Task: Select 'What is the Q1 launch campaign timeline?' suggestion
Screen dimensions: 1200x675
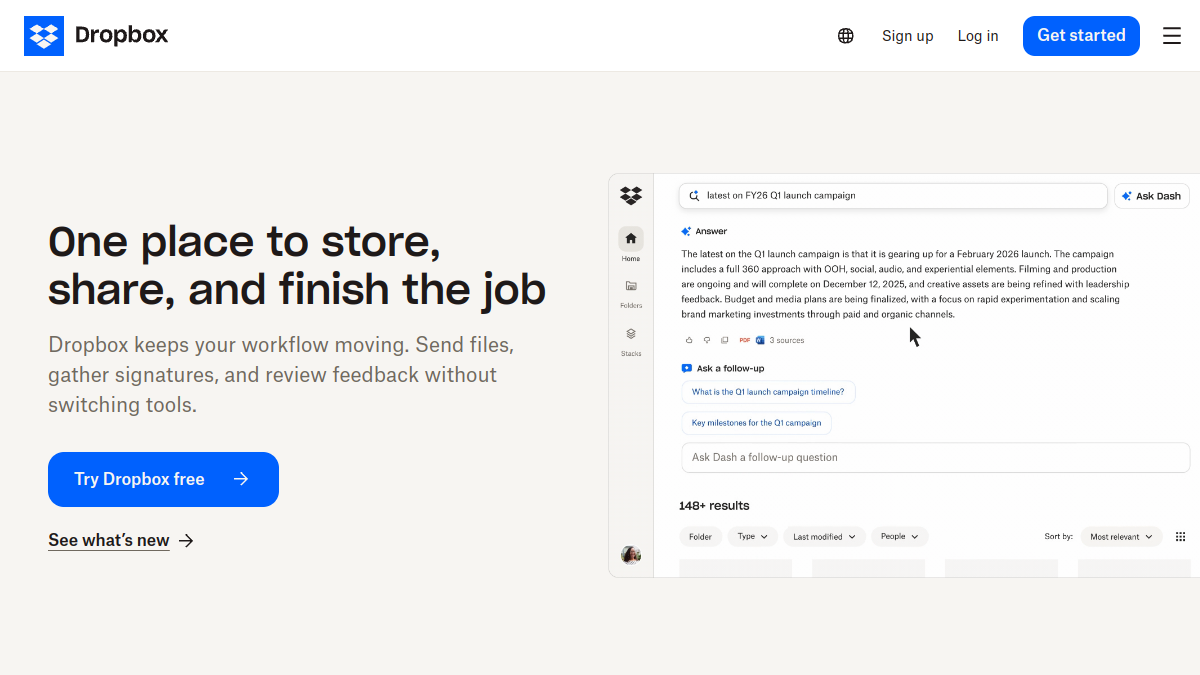Action: point(768,392)
